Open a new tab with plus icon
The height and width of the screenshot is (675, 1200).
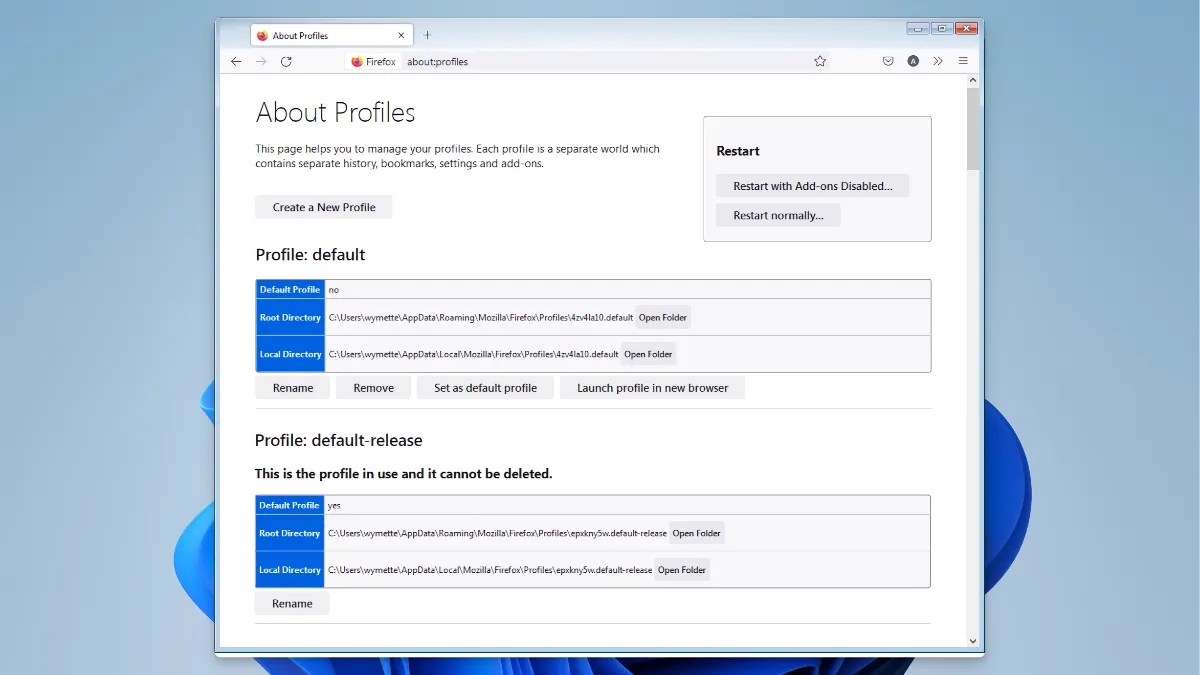pos(428,35)
